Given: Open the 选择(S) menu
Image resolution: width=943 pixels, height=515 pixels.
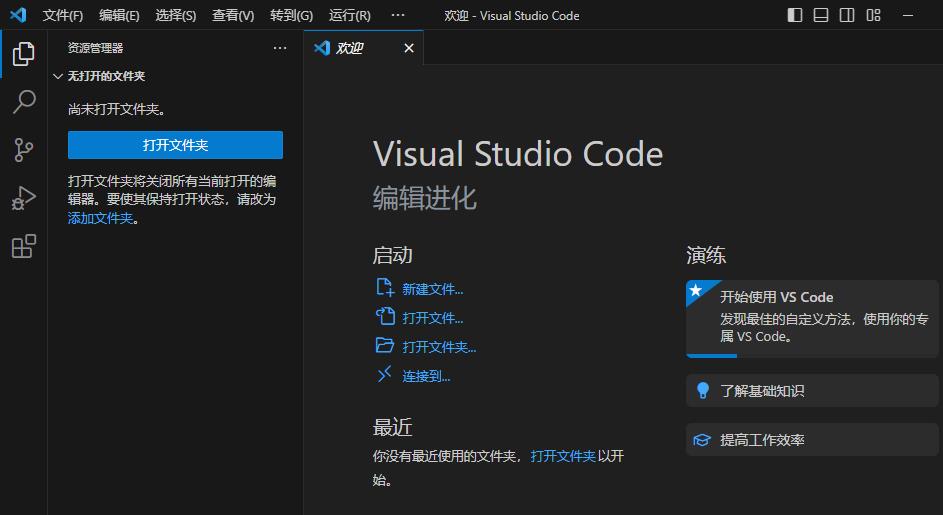Looking at the screenshot, I should pyautogui.click(x=176, y=16).
